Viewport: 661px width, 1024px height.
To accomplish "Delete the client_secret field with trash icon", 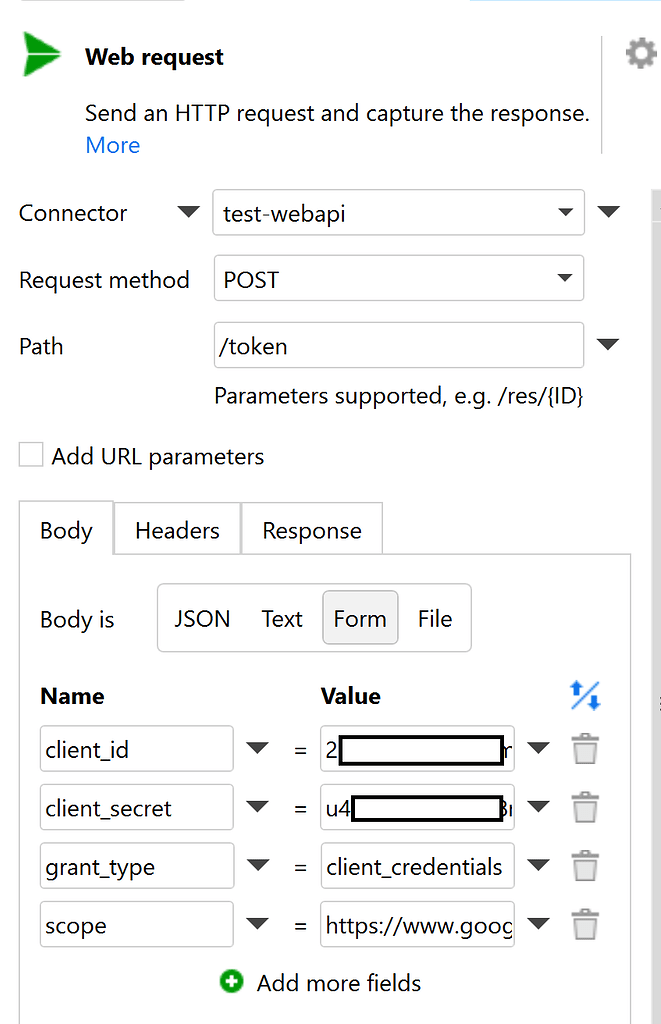I will 585,808.
